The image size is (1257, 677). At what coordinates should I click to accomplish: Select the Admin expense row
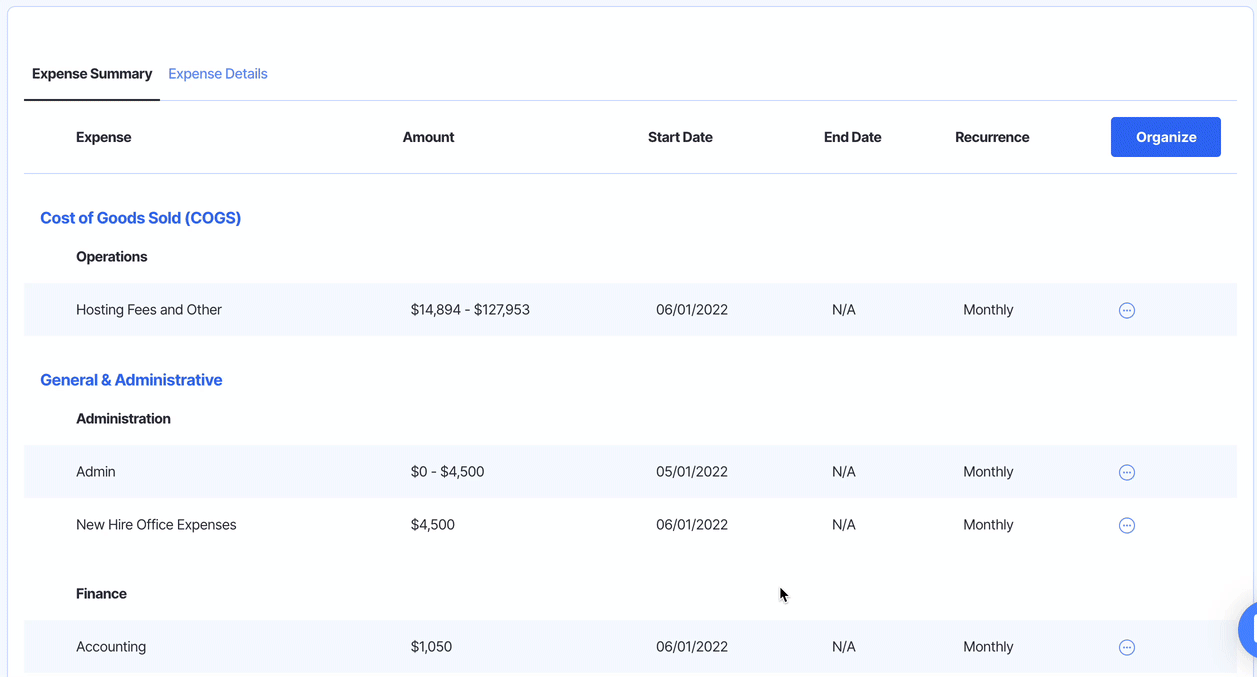click(x=96, y=472)
